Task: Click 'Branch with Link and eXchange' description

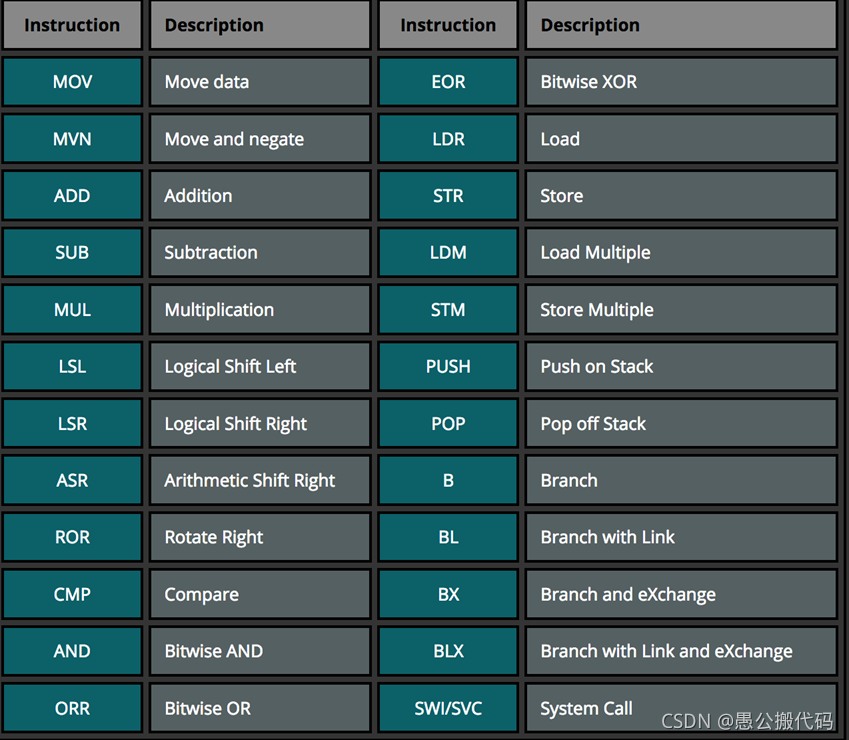Action: (x=682, y=651)
